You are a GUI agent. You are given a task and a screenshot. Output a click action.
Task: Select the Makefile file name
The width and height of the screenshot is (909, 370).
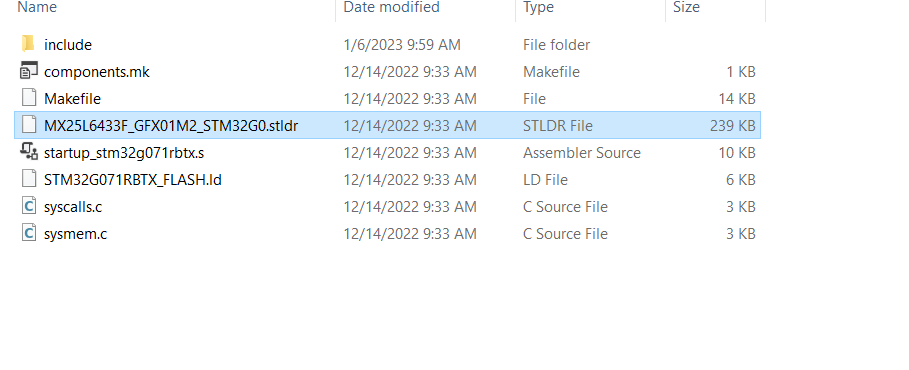(x=72, y=99)
